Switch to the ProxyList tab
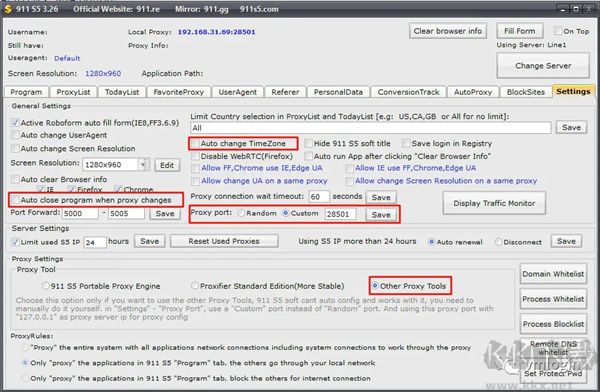600x392 pixels. (73, 92)
